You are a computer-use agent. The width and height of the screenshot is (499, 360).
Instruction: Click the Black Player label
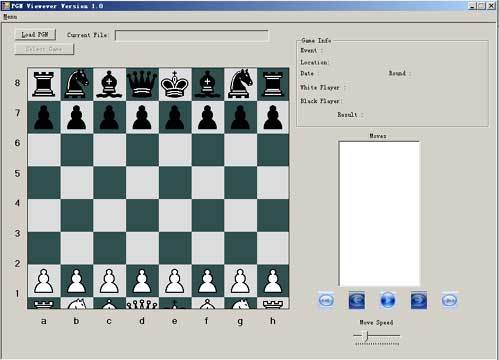pyautogui.click(x=321, y=101)
